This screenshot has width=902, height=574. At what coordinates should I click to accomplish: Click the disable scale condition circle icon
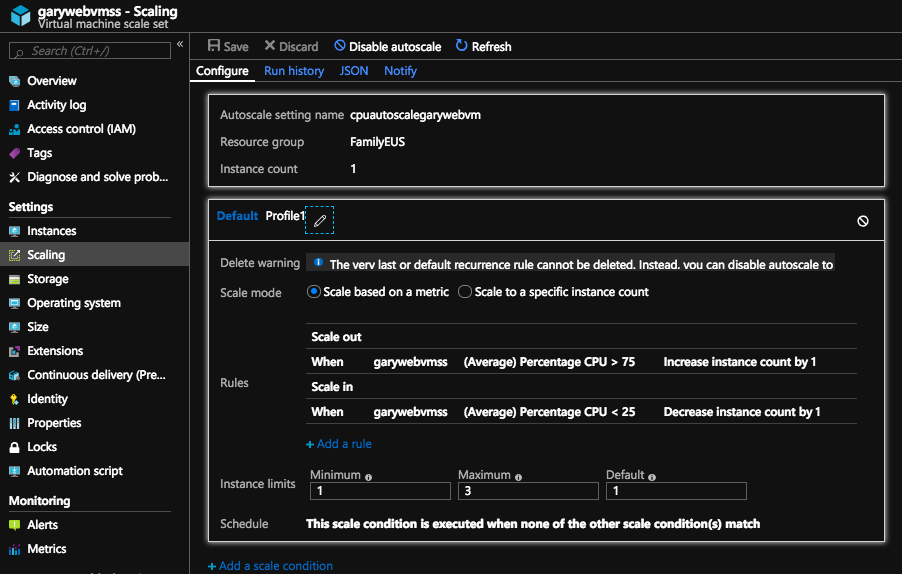pyautogui.click(x=863, y=221)
